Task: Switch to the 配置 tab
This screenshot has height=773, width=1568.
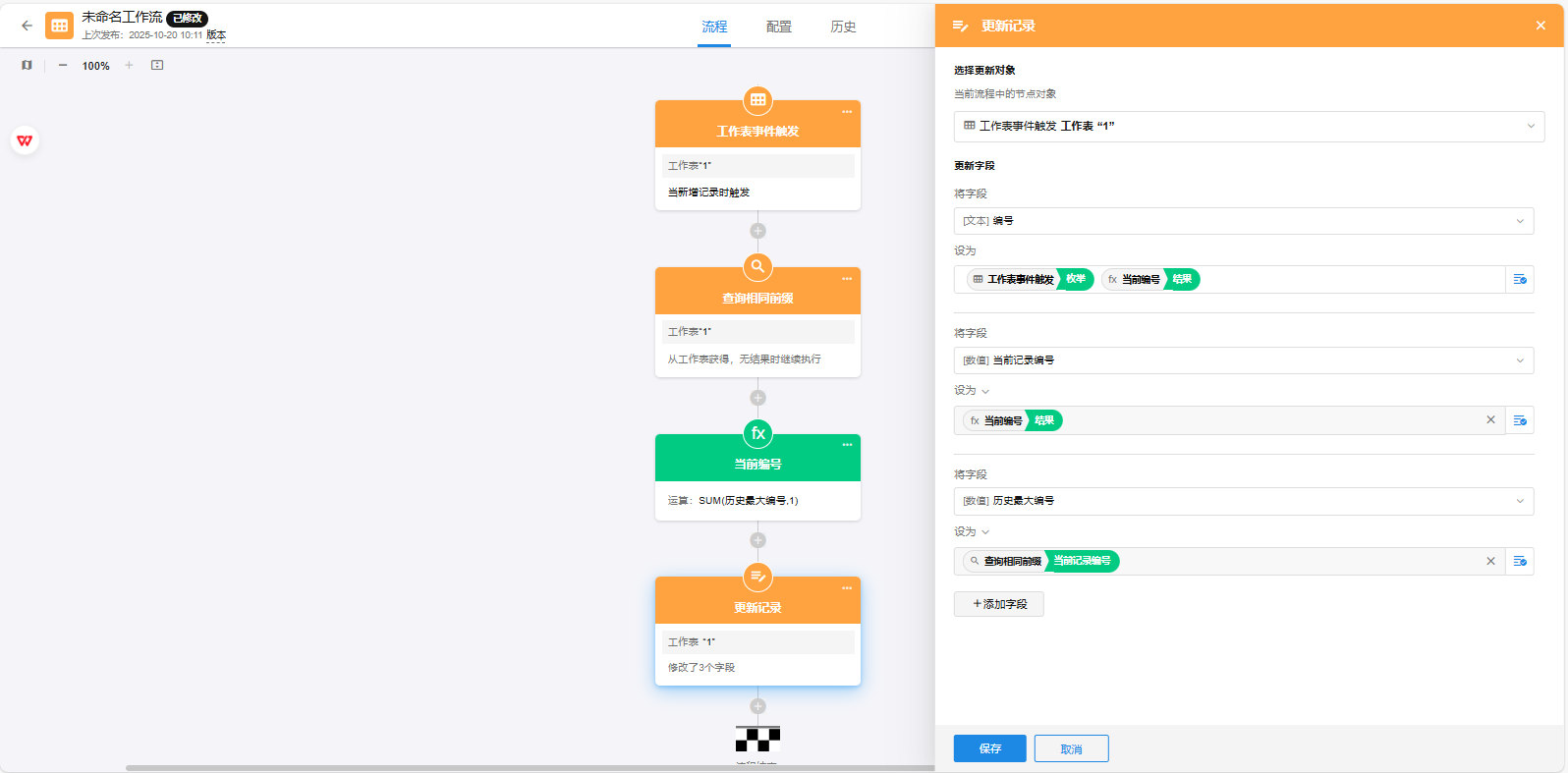Action: [778, 27]
